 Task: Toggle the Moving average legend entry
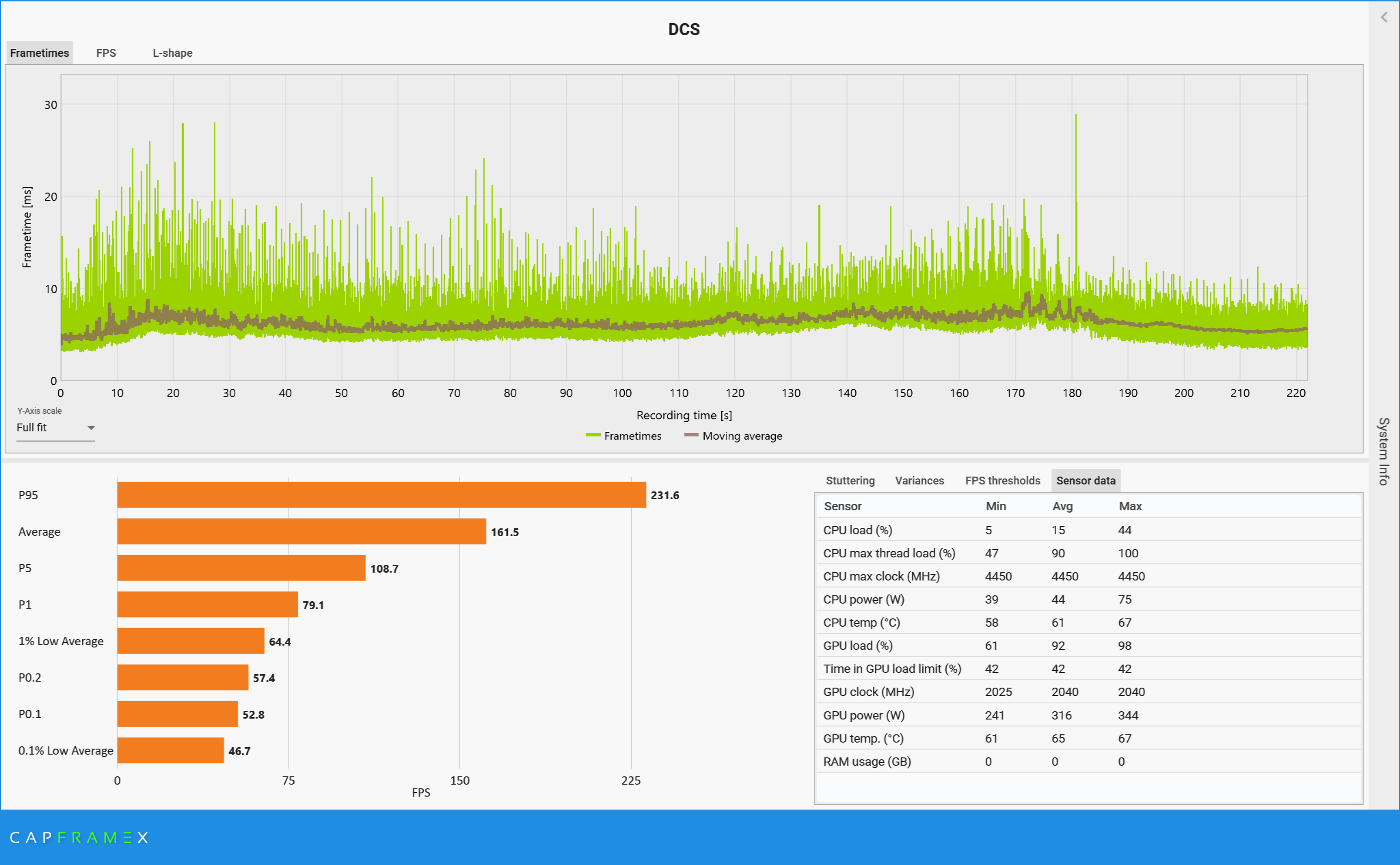point(733,436)
